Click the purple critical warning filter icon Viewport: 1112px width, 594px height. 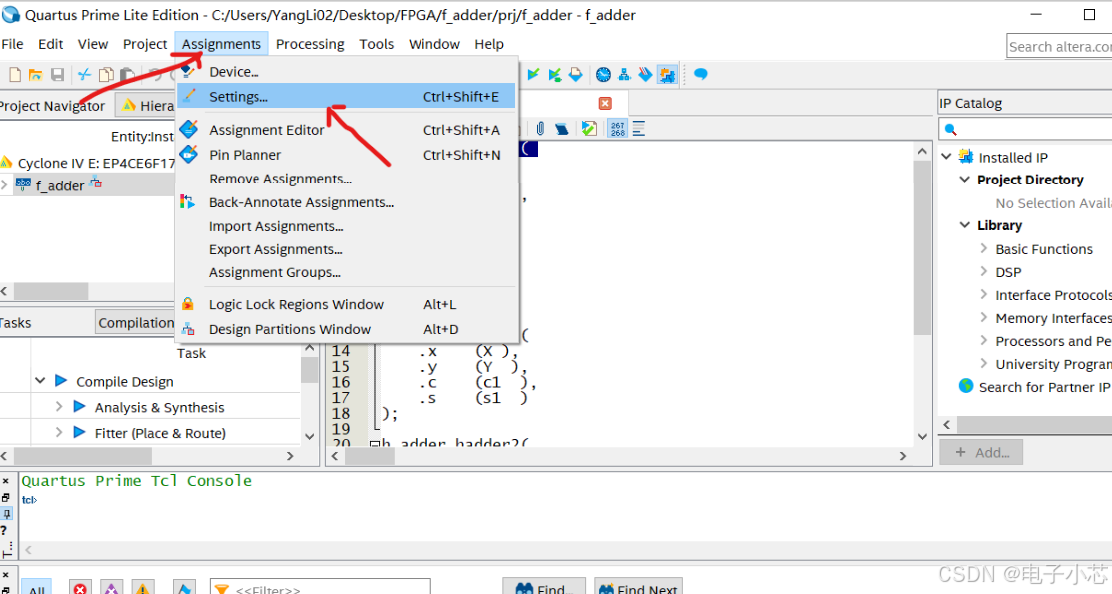pos(111,588)
